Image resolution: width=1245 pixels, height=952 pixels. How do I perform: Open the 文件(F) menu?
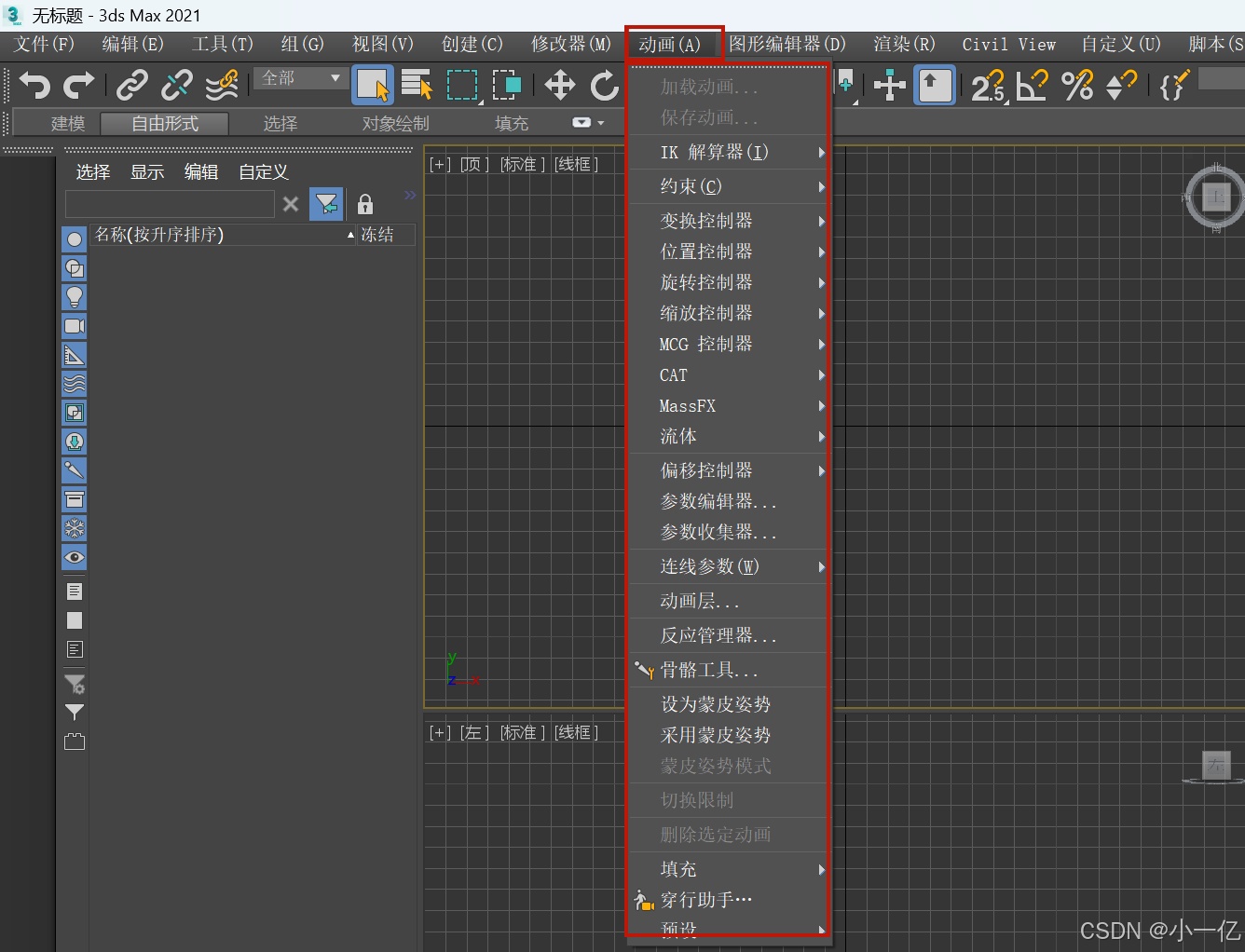44,44
